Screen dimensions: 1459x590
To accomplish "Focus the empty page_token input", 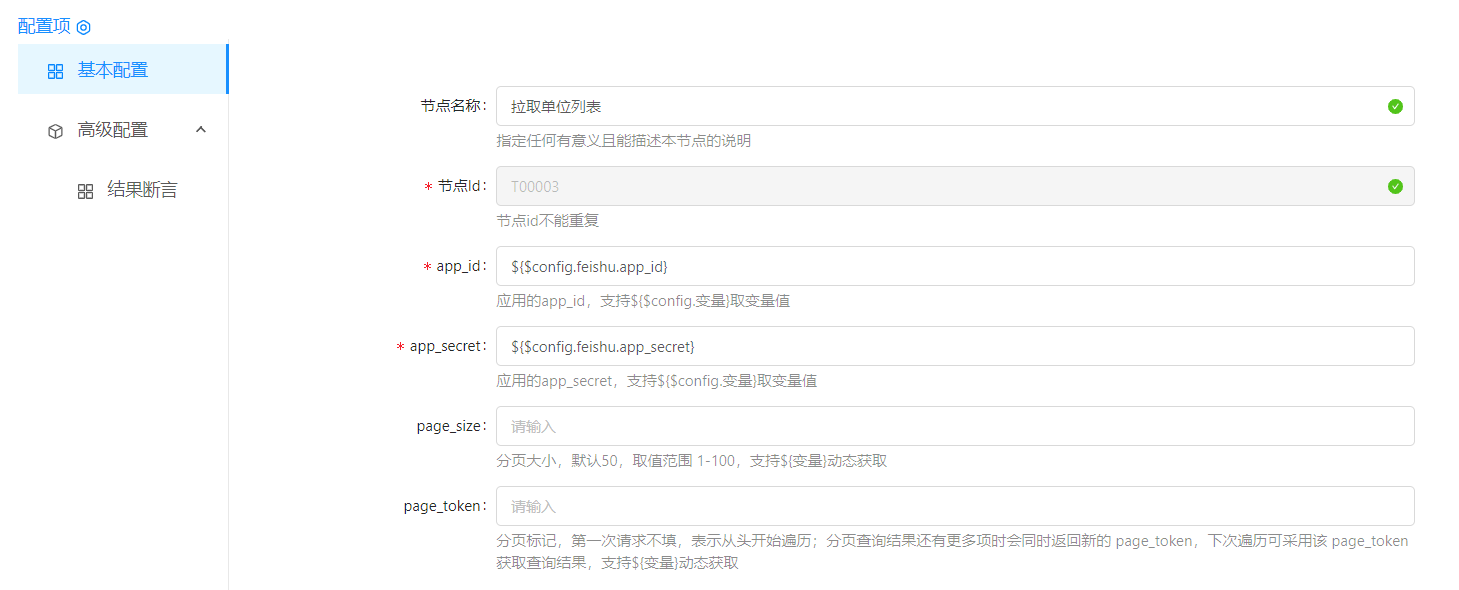I will pyautogui.click(x=955, y=506).
